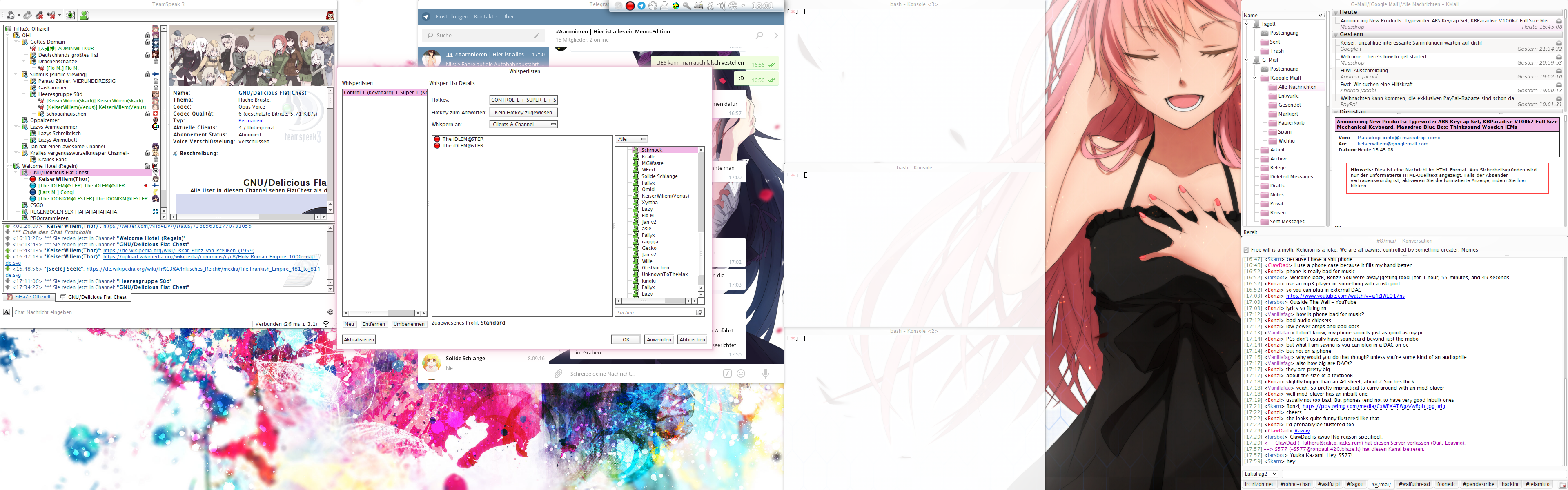The image size is (1568, 490).
Task: Click Entfernen button under whisper lists
Action: click(x=374, y=324)
